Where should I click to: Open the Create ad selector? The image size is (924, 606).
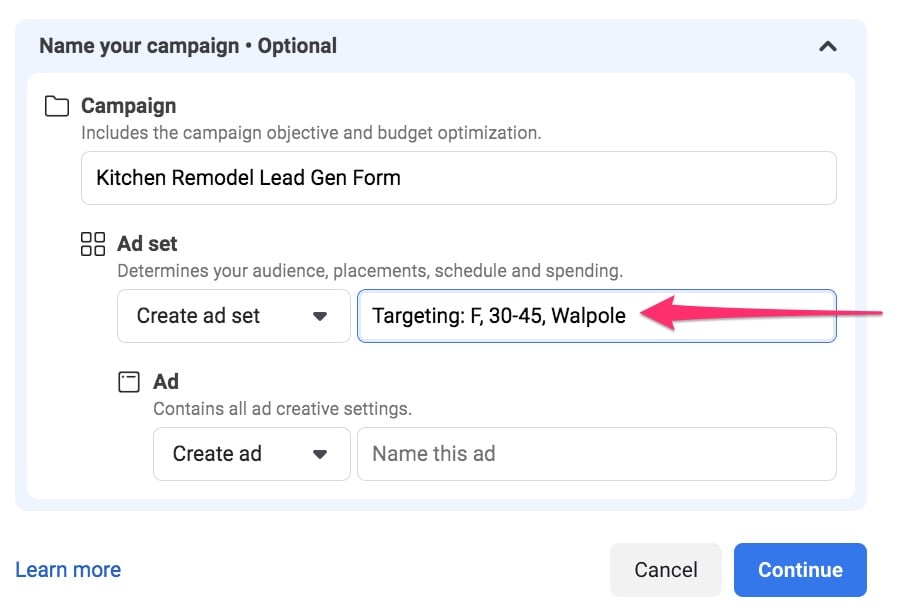(251, 453)
